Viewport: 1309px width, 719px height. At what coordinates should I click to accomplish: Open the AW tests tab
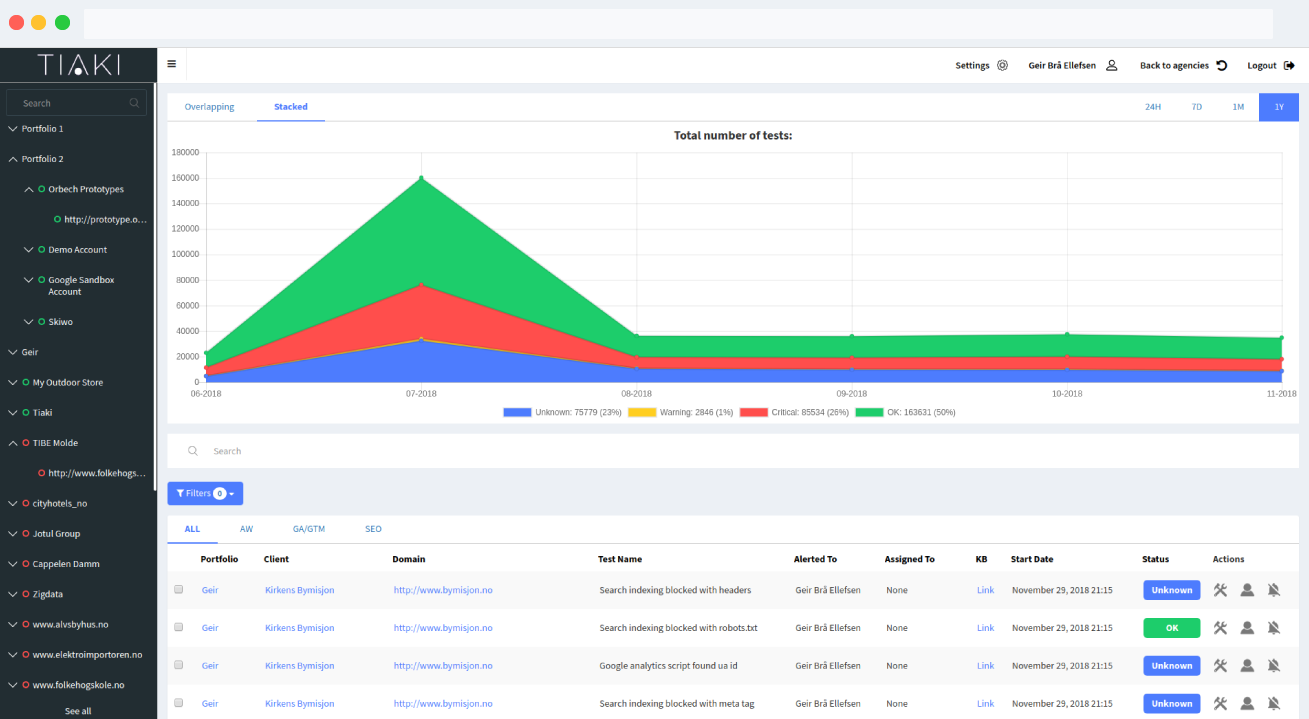[246, 529]
